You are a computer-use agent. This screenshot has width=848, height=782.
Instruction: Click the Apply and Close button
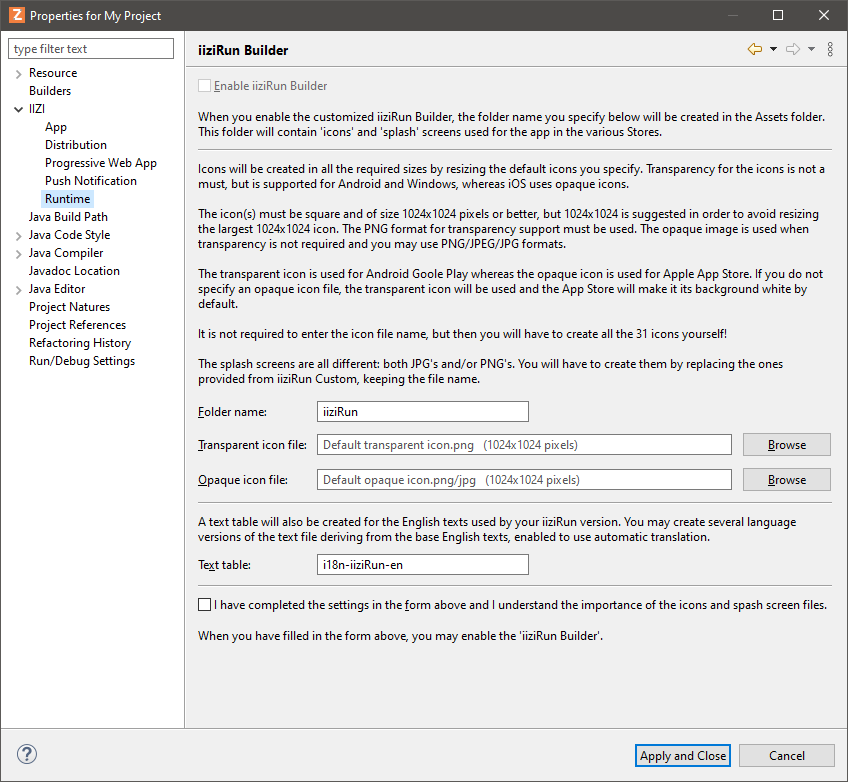click(x=683, y=756)
